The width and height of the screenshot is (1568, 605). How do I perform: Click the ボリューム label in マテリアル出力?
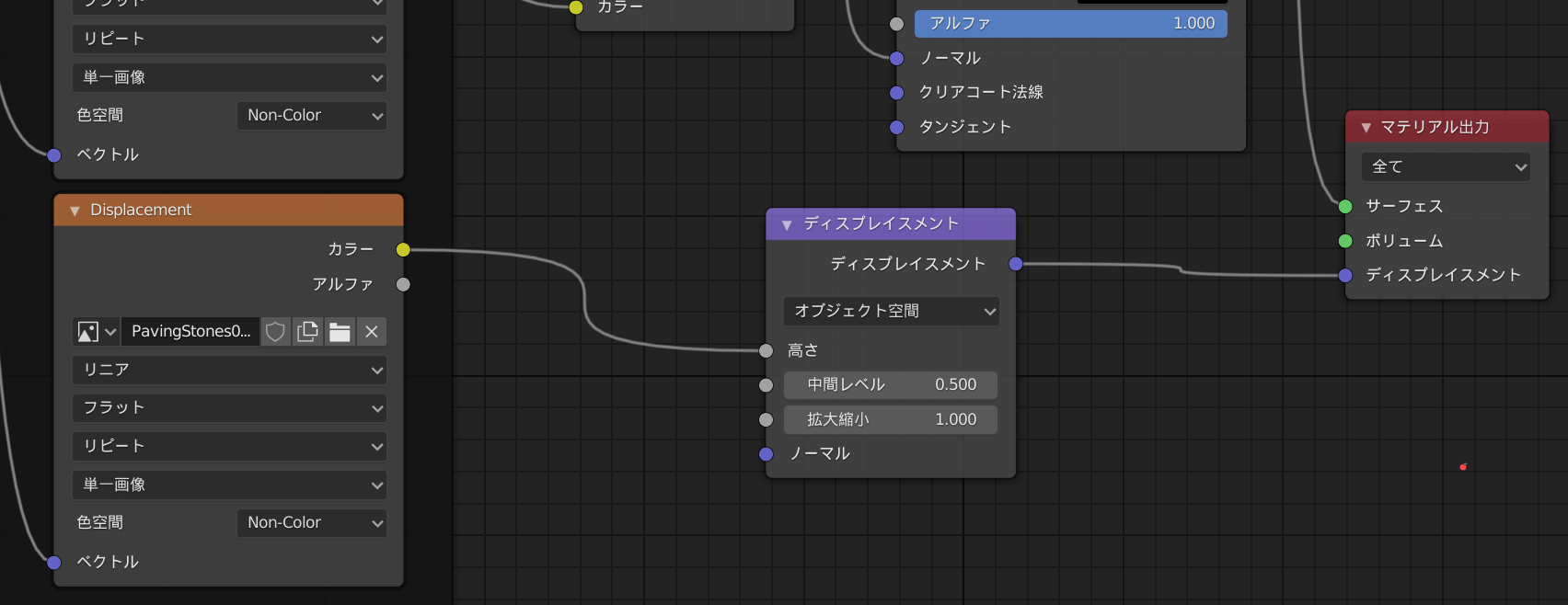pos(1404,241)
